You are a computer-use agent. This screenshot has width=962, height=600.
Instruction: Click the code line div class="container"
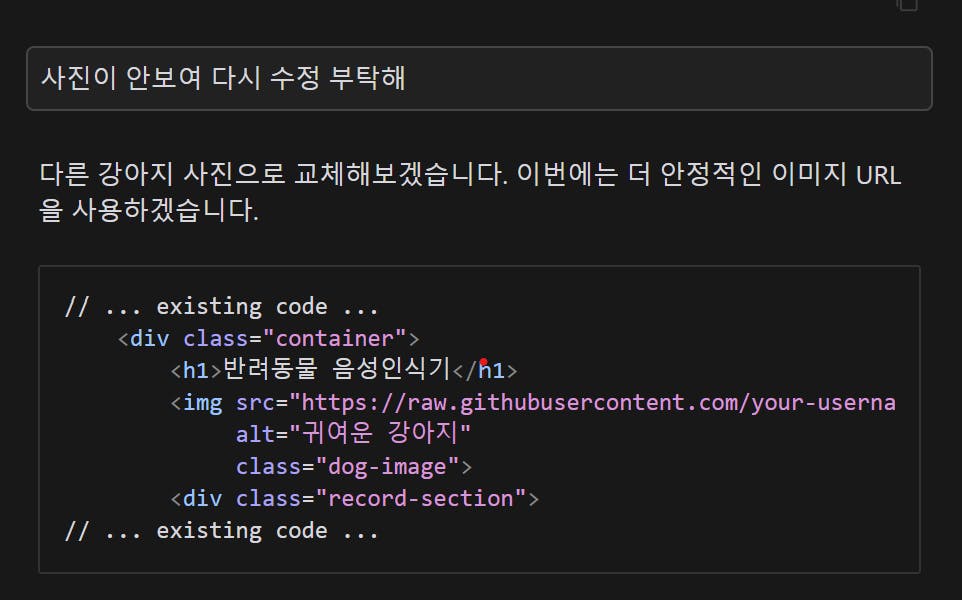coord(269,338)
